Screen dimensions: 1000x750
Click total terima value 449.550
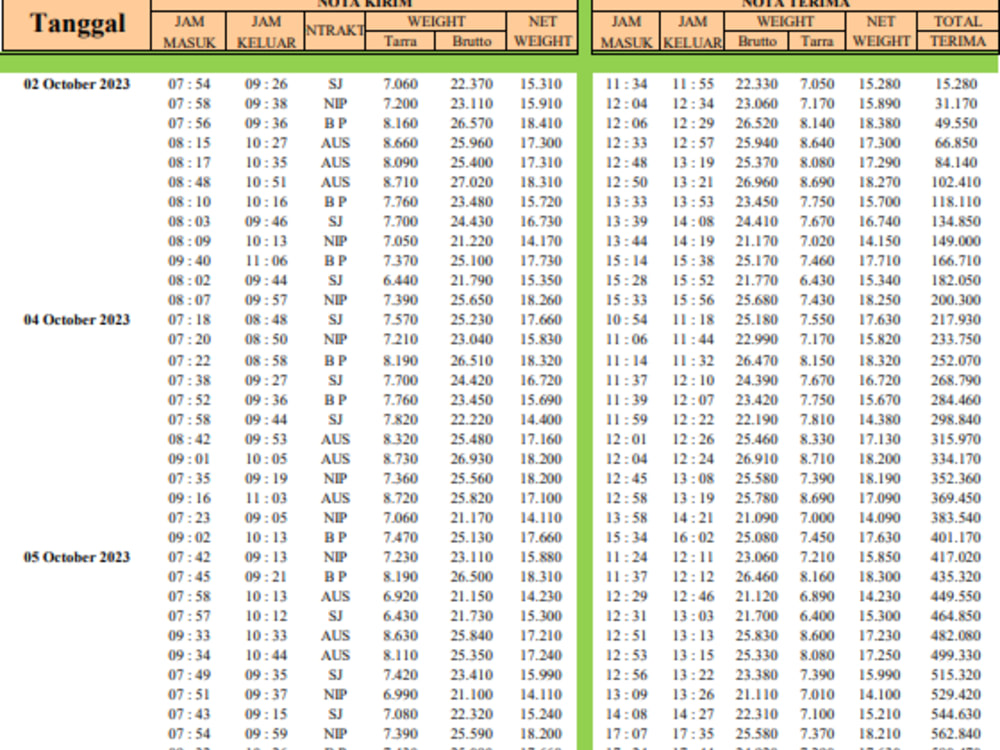click(x=956, y=596)
